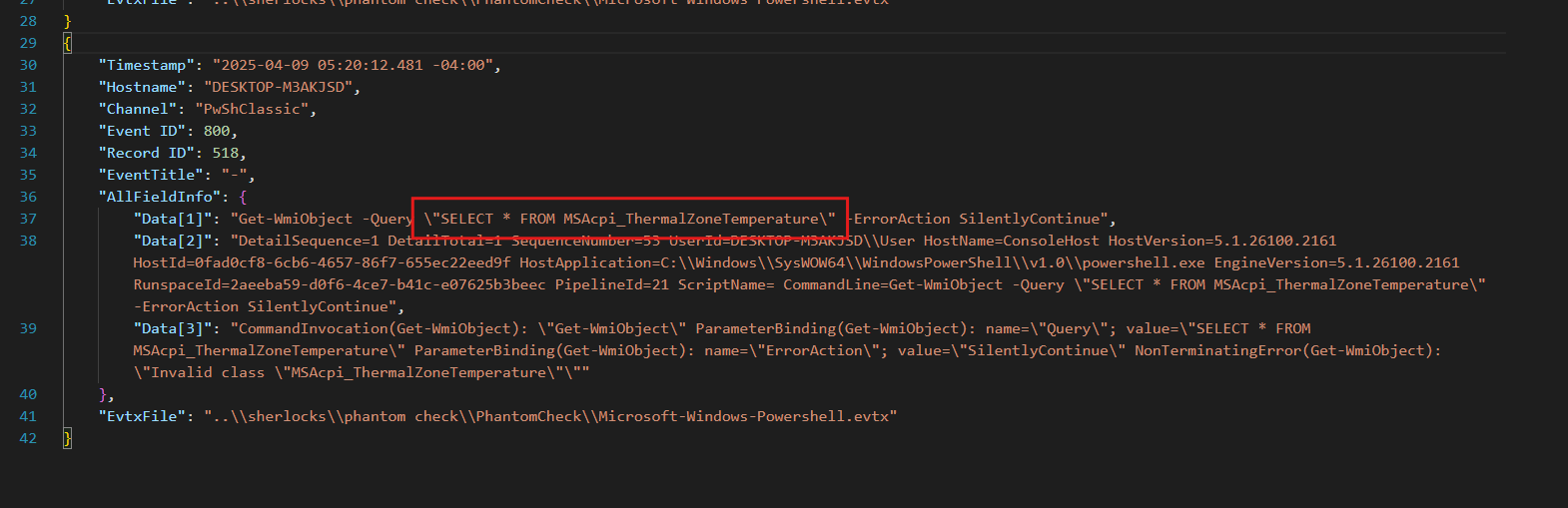The height and width of the screenshot is (508, 1568).
Task: Click the "Data[3]" key
Action: tap(173, 328)
